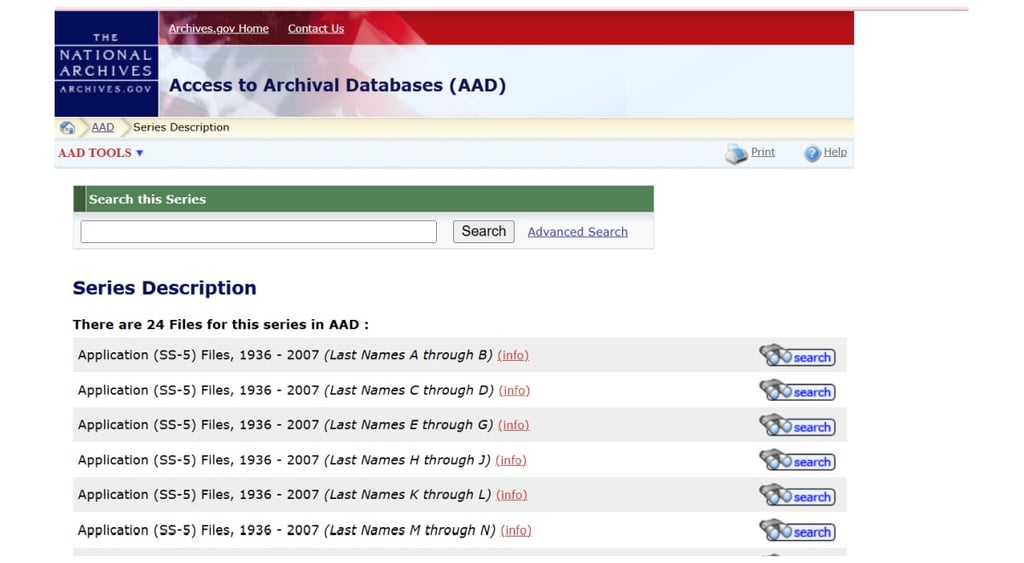Search the Last Names C through D file
Screen dimensions: 1024x563
click(797, 391)
